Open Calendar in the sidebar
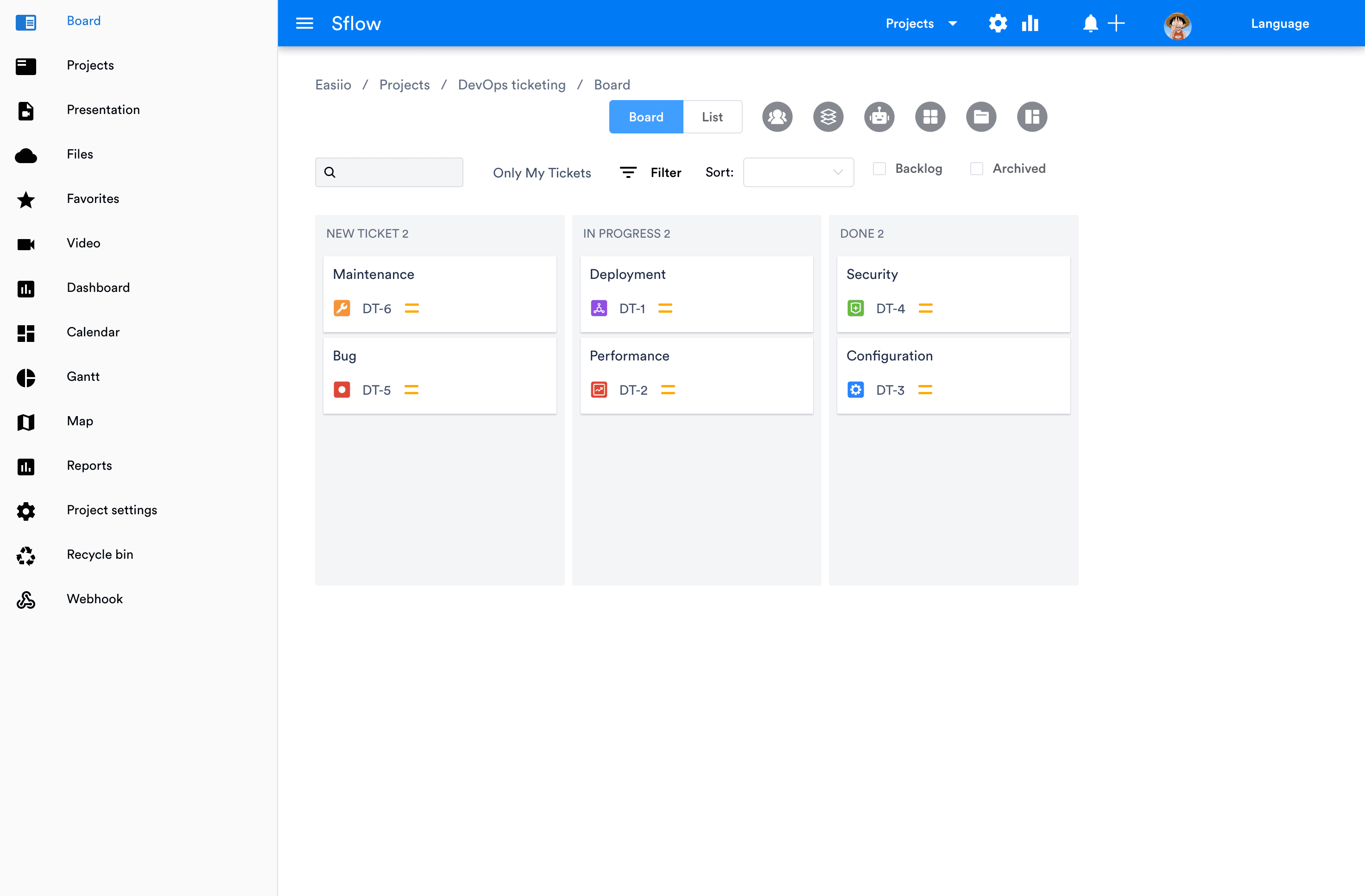Viewport: 1365px width, 896px height. click(93, 332)
